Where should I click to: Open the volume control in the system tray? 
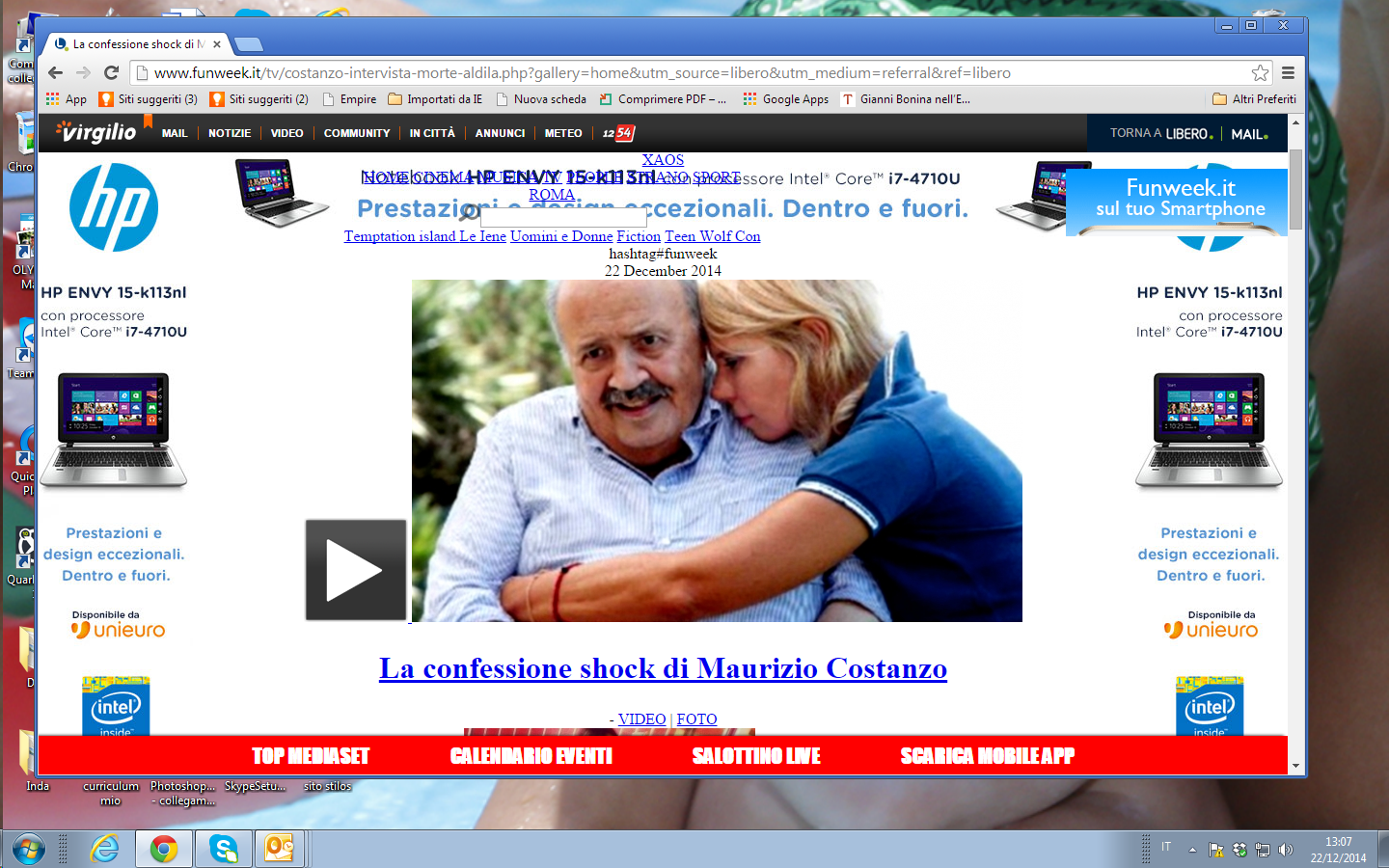(1286, 850)
